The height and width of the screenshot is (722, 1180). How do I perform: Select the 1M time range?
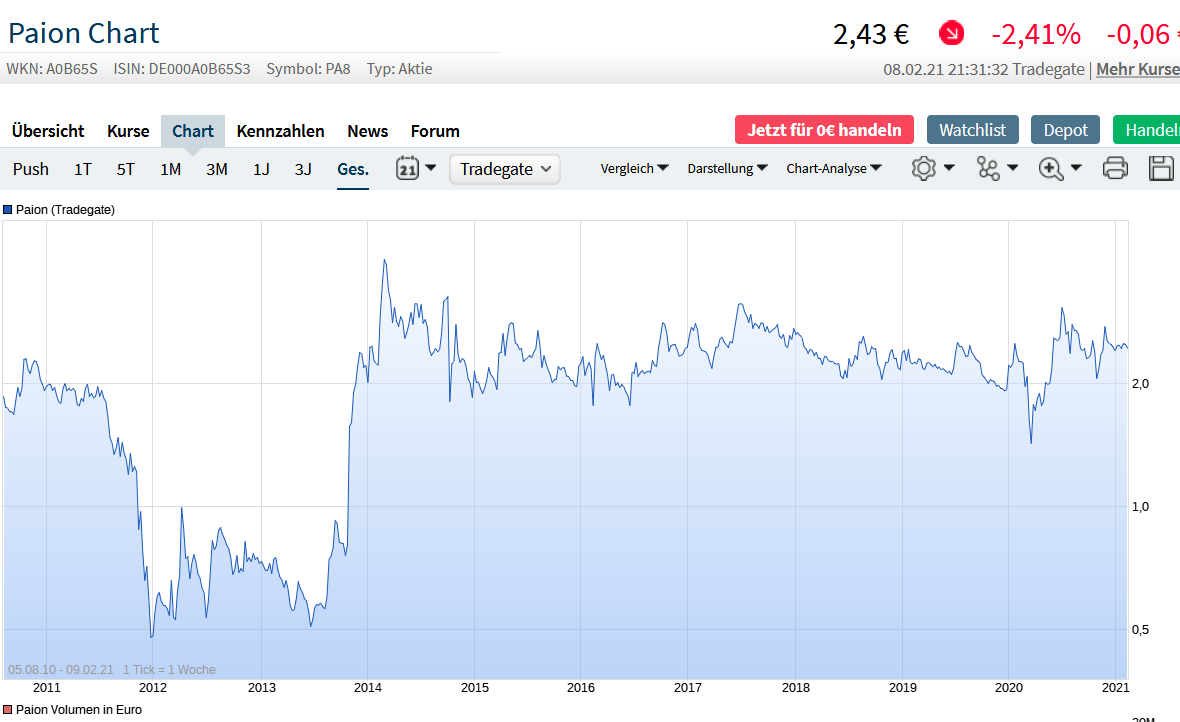coord(171,169)
